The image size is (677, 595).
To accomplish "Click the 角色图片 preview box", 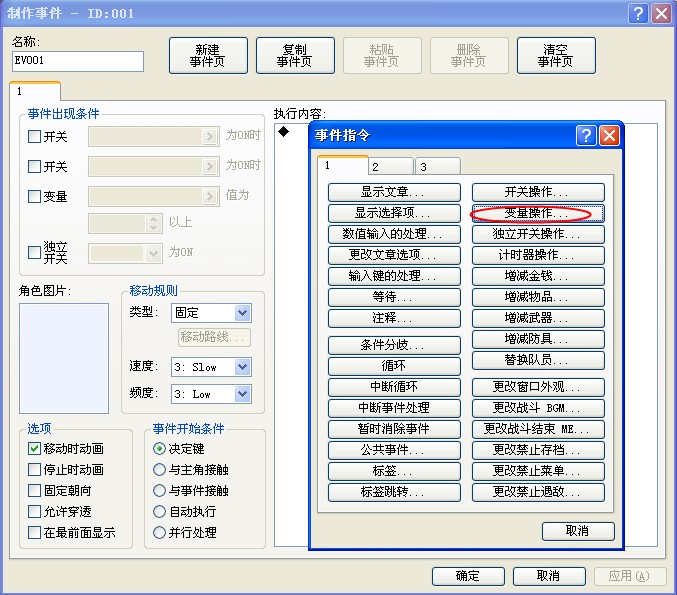I will [64, 358].
